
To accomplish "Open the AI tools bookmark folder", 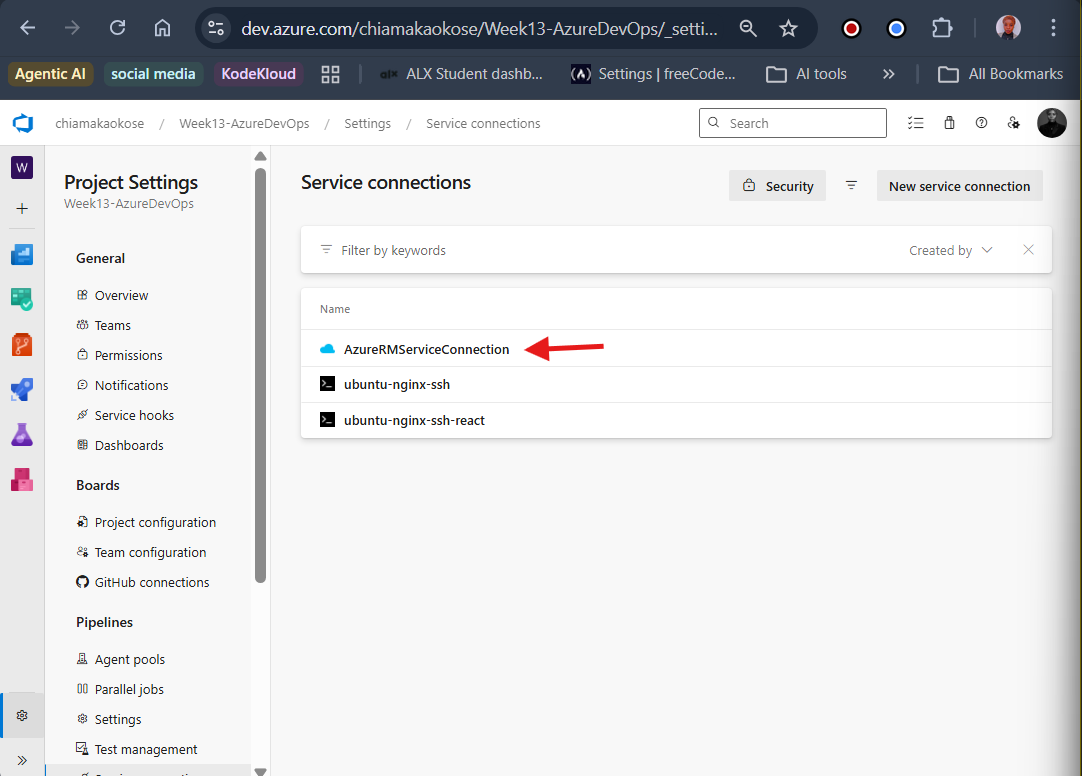I will (x=806, y=74).
